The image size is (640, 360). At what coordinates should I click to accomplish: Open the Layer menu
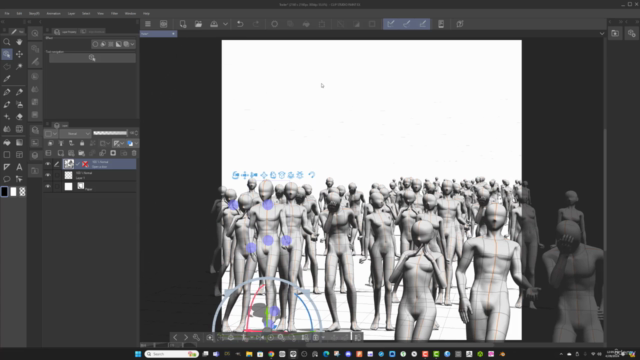pyautogui.click(x=71, y=13)
